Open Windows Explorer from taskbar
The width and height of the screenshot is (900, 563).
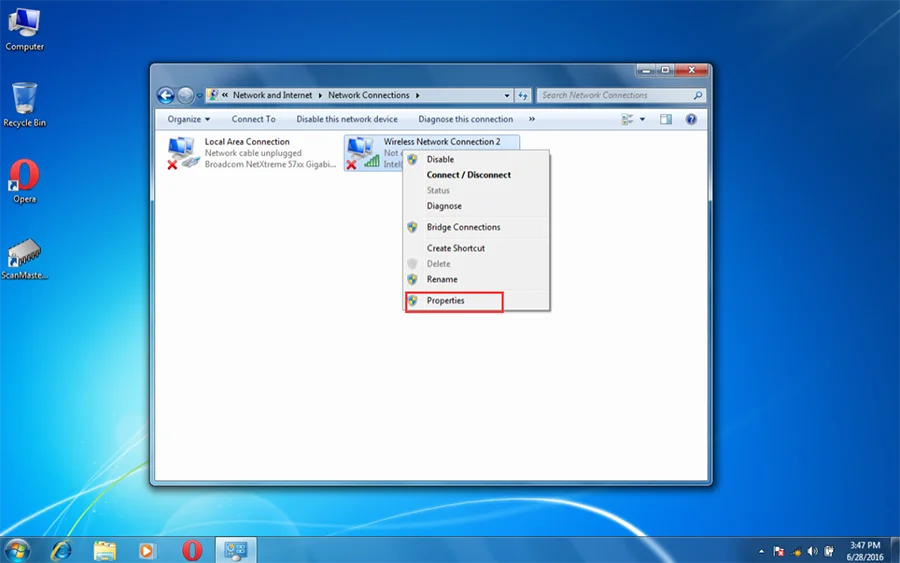pos(104,550)
